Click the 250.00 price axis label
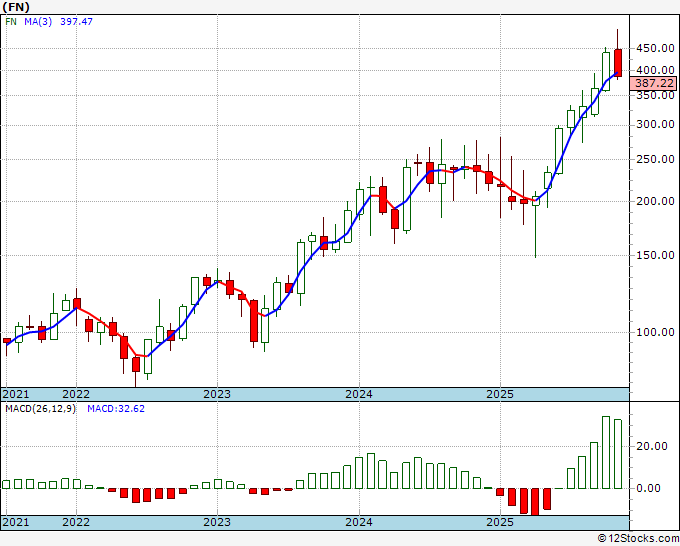 pyautogui.click(x=655, y=159)
